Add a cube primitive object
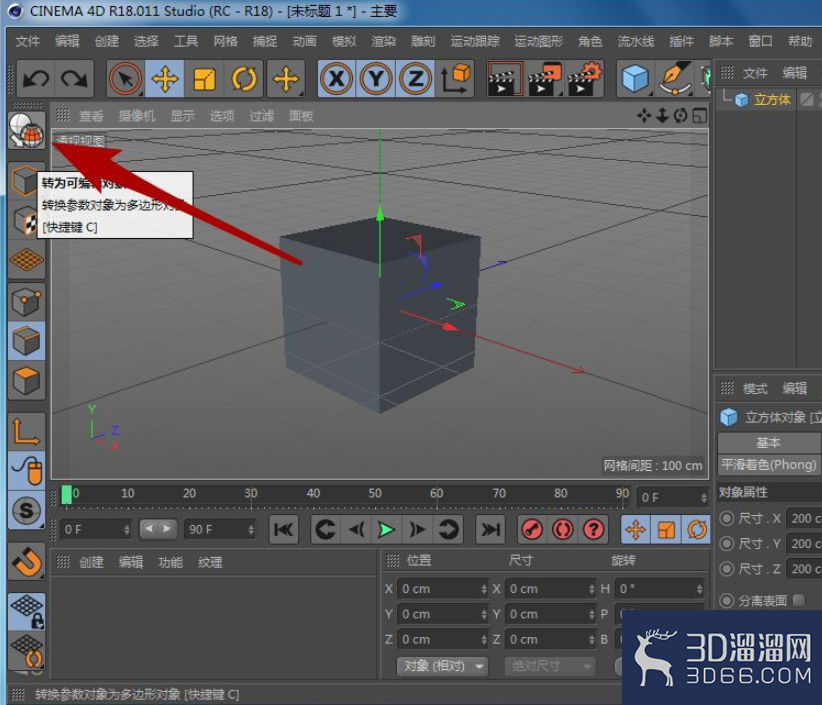 coord(635,79)
